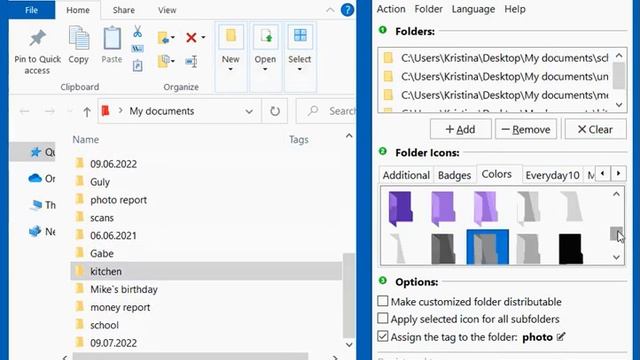The width and height of the screenshot is (640, 360).
Task: Expand the Open dropdown in ribbon
Action: pos(265,69)
